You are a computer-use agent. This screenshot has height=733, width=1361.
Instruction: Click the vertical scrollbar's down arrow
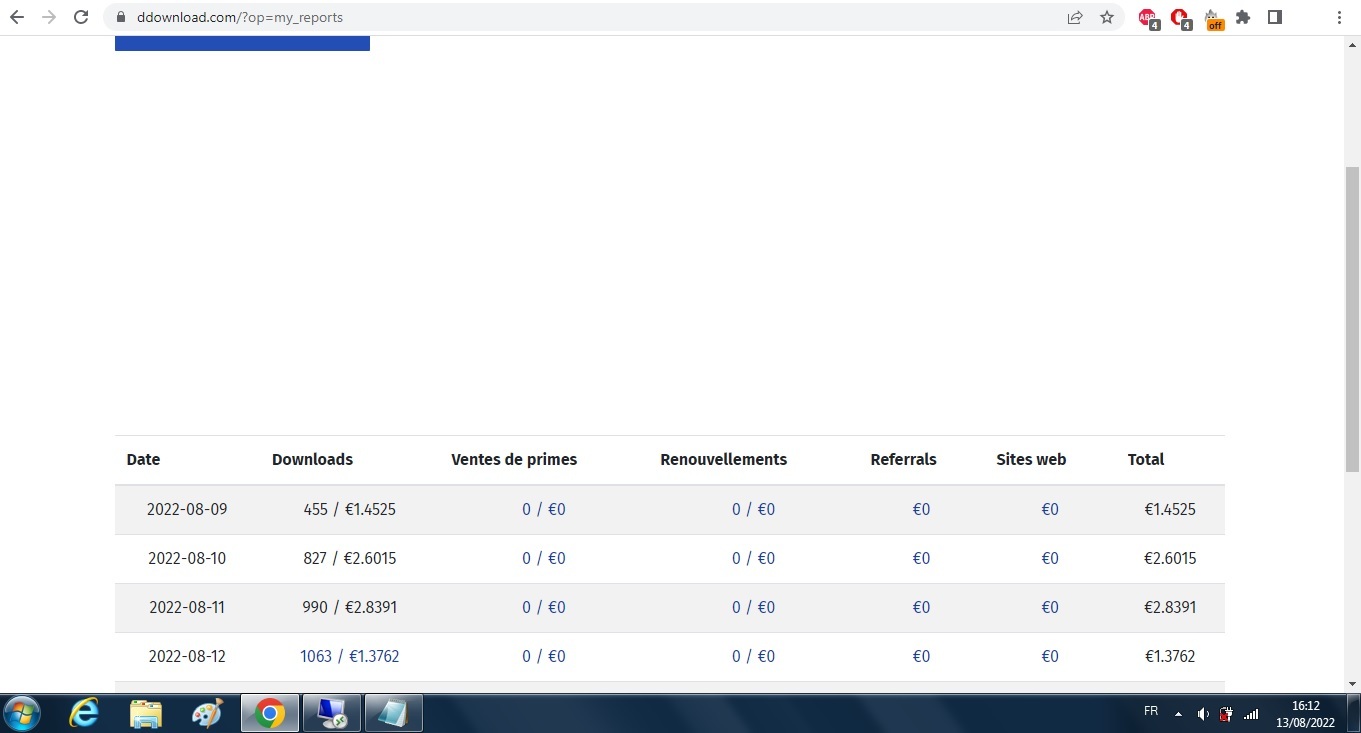pos(1352,684)
